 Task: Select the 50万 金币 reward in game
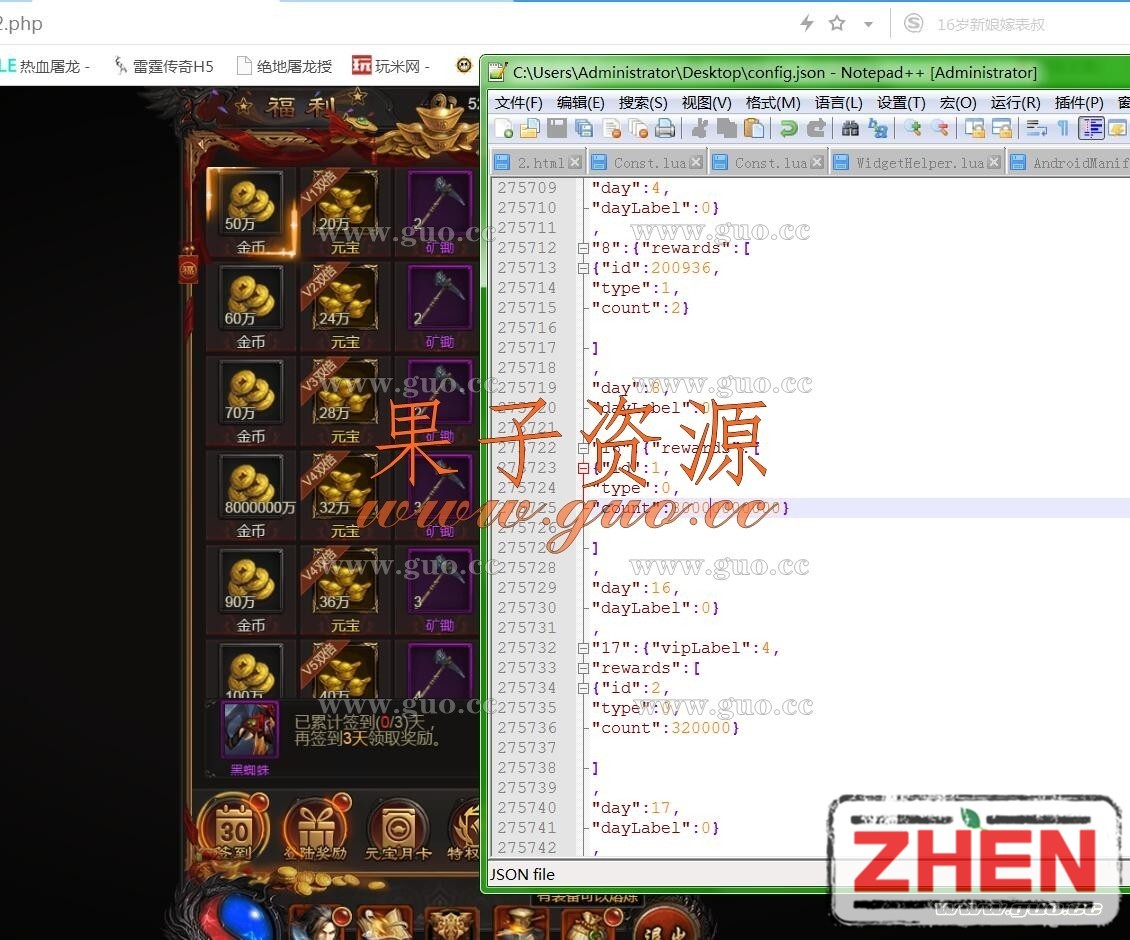click(x=251, y=213)
